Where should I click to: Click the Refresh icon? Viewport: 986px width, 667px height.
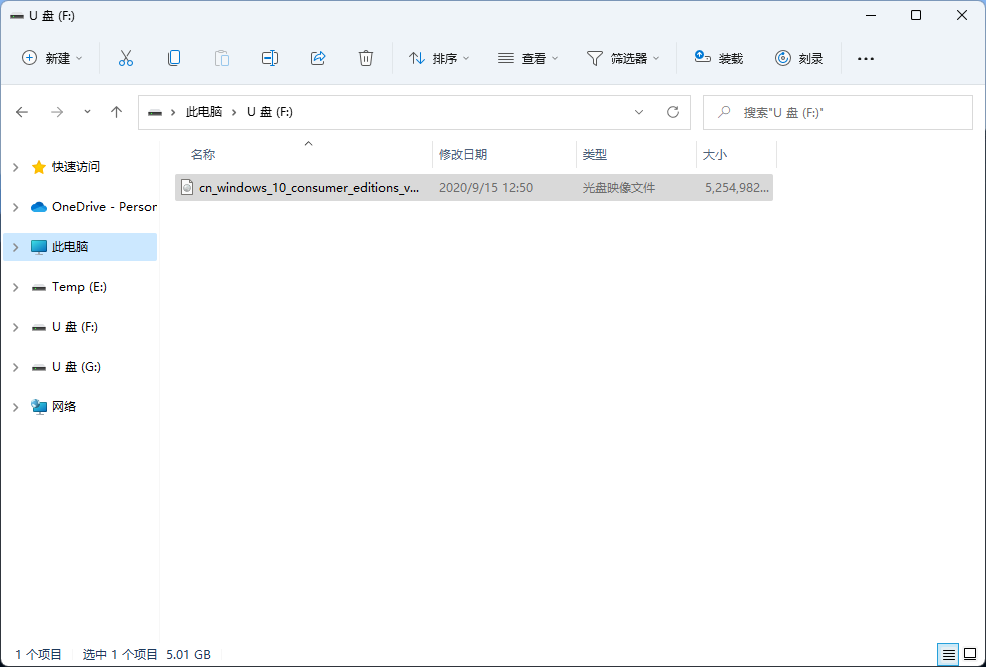[673, 112]
